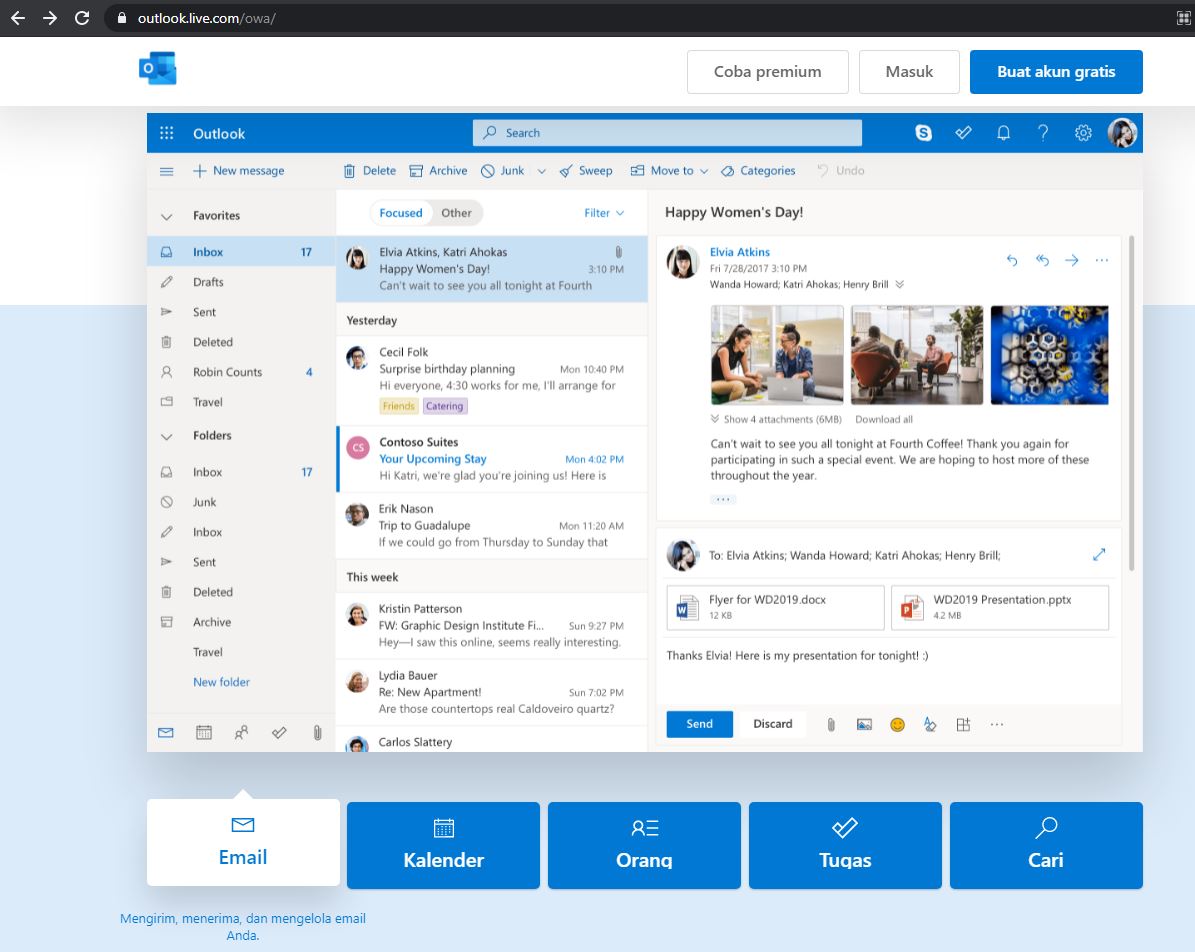Screen dimensions: 1195x952
Task: Discard the reply draft
Action: [x=773, y=724]
